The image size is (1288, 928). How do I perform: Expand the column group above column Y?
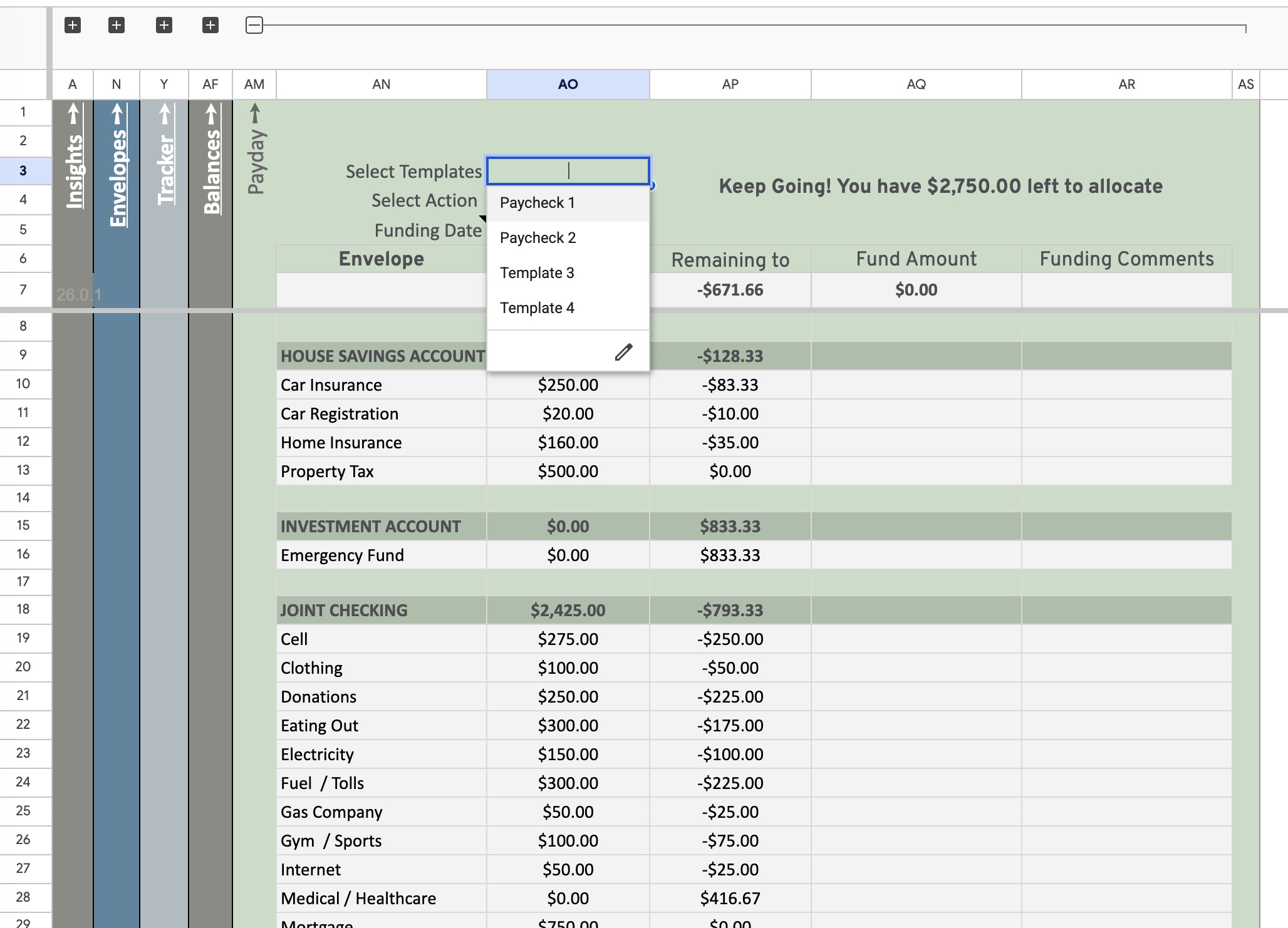tap(164, 25)
